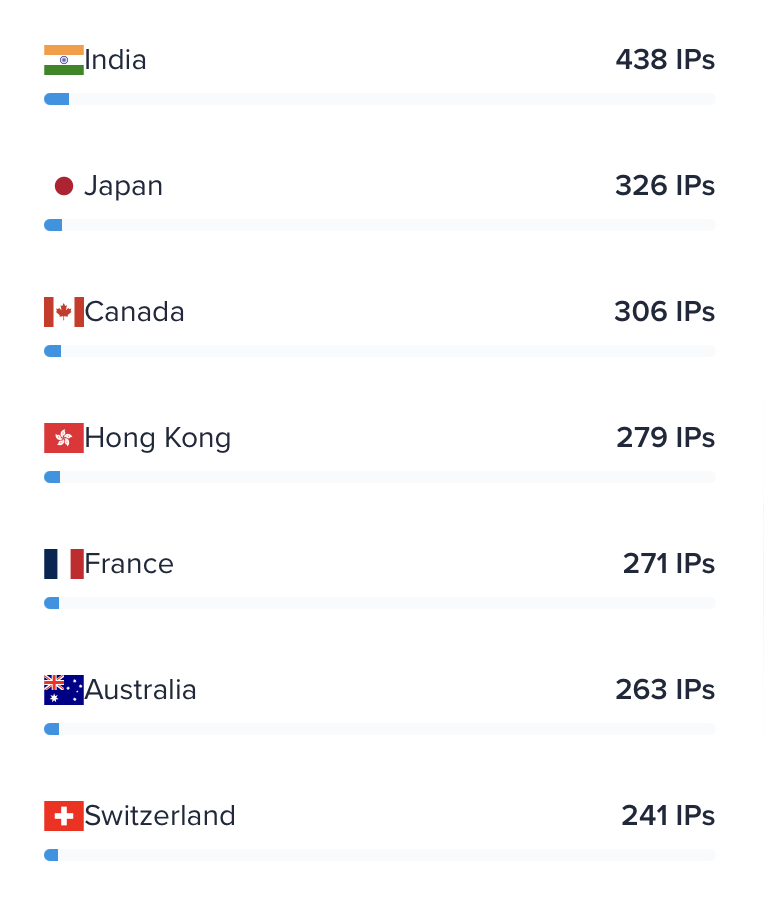The height and width of the screenshot is (902, 764).
Task: Click the Switzerland country name
Action: click(x=160, y=816)
